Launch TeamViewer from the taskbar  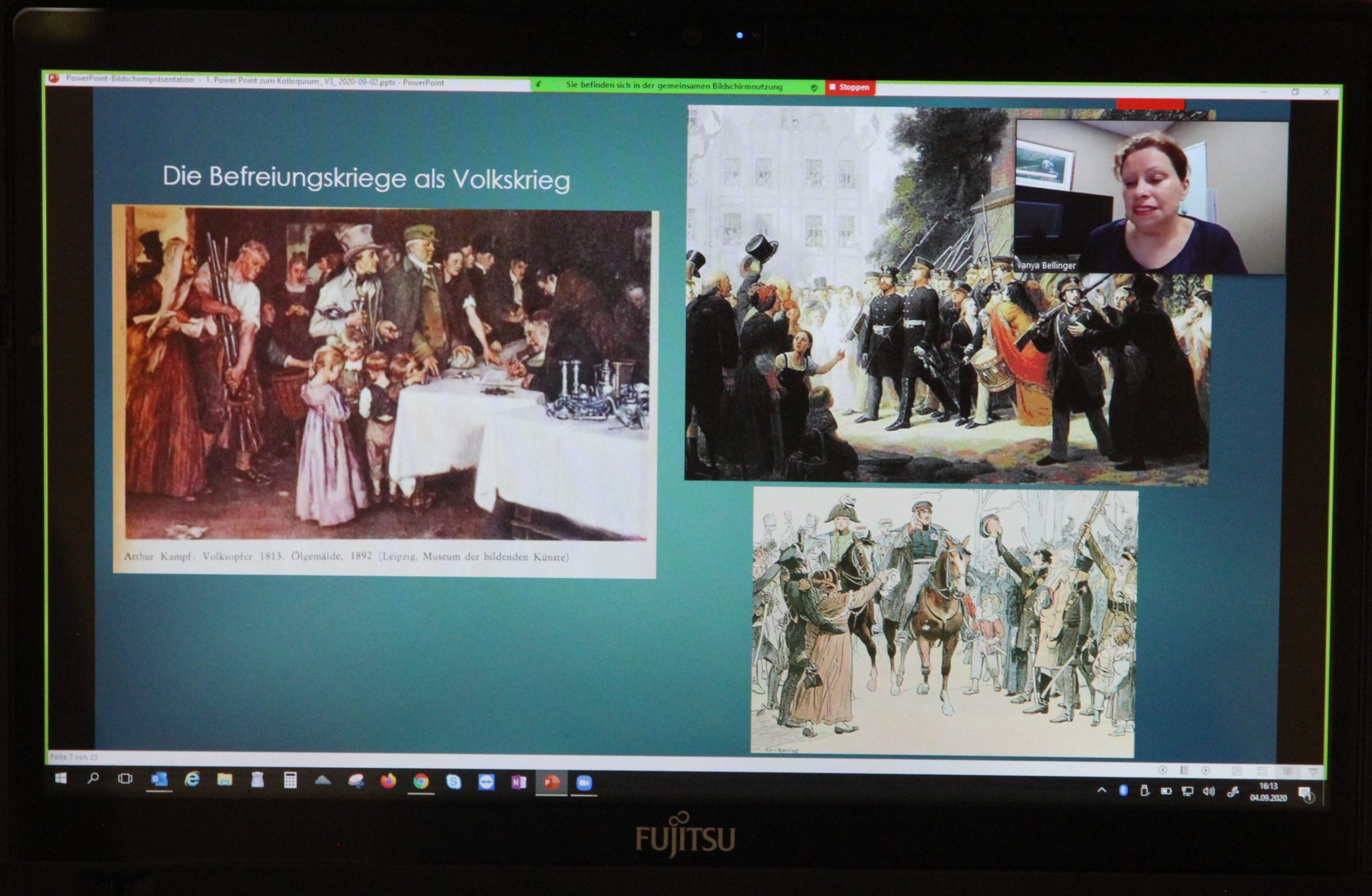pos(487,782)
